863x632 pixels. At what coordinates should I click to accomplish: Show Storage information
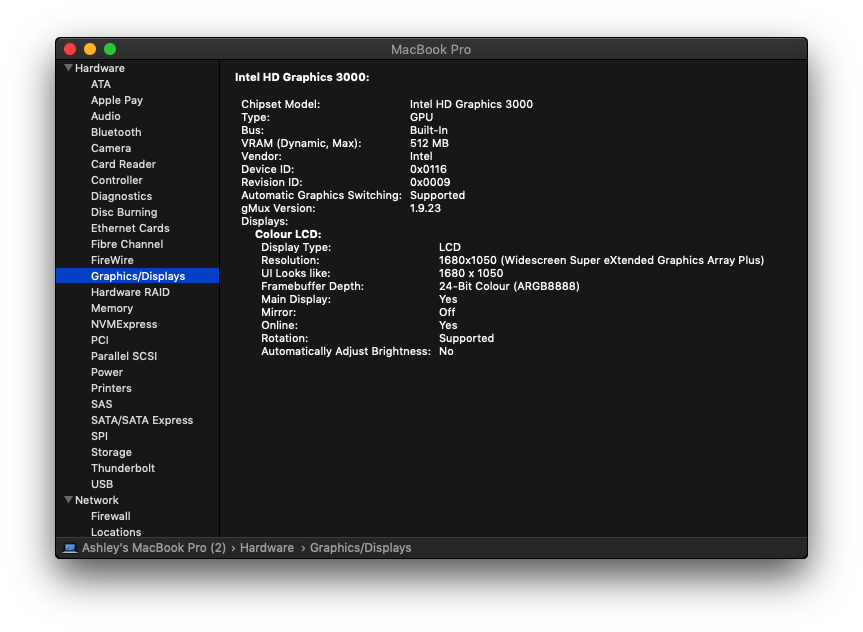click(111, 452)
